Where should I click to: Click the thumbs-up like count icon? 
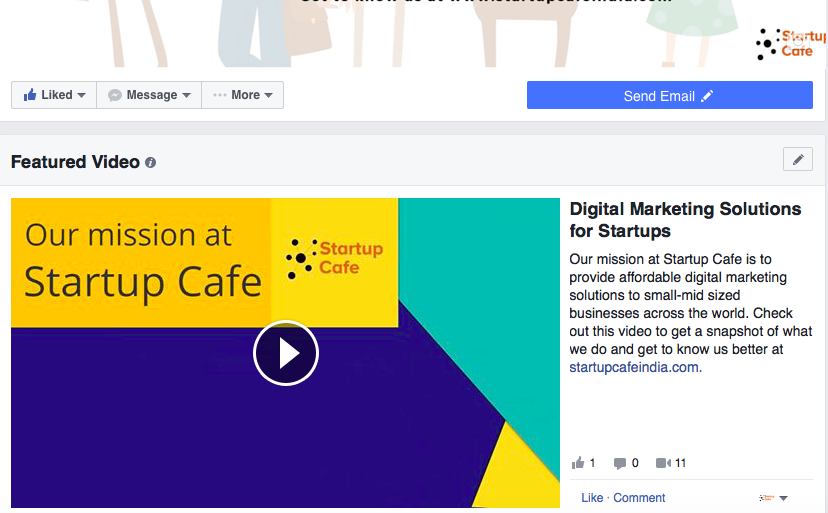pos(578,463)
